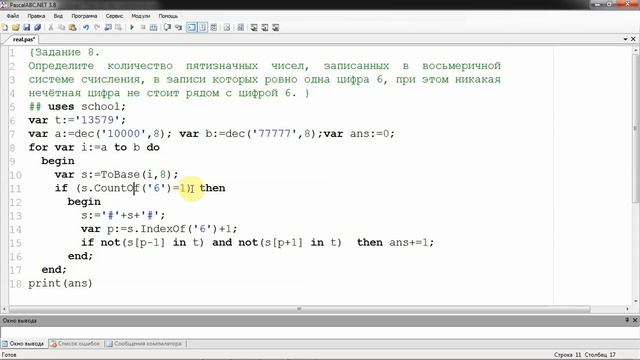This screenshot has width=640, height=360.
Task: Click 'IndexOf' on line 14
Action: point(163,229)
